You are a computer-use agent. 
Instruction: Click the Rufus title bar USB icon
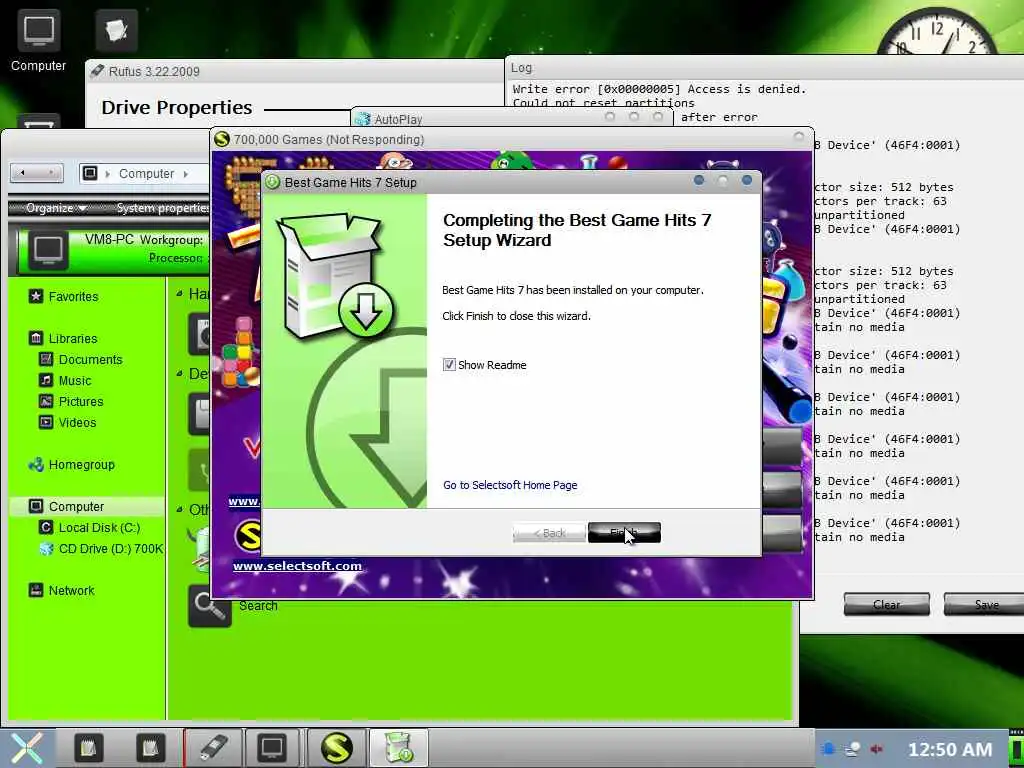(x=97, y=71)
